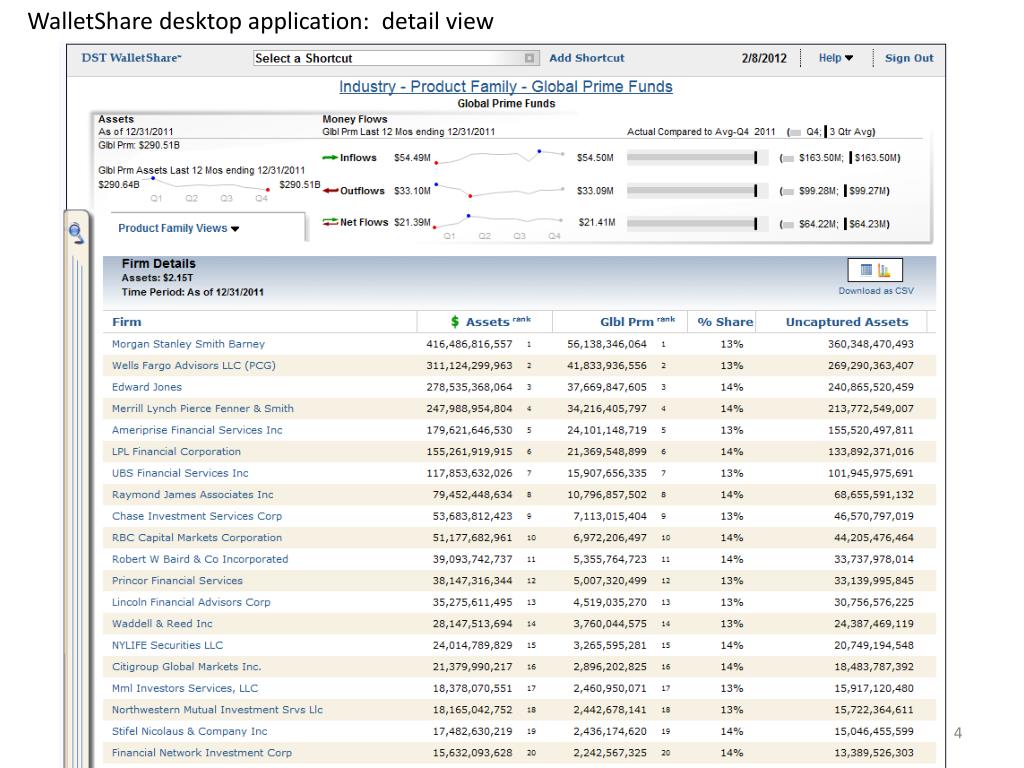1024x768 pixels.
Task: Open Morgan Stanley Smith Barney firm
Action: (188, 344)
